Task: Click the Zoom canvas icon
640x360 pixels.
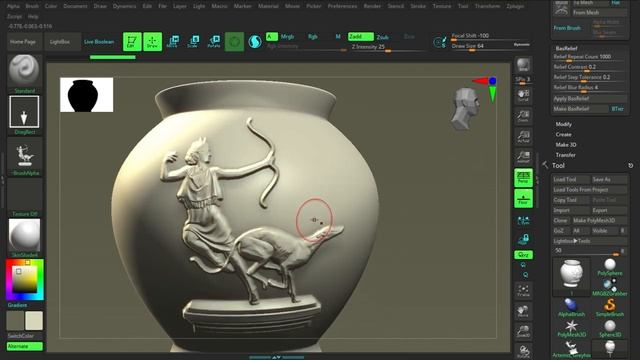Action: coord(523,116)
